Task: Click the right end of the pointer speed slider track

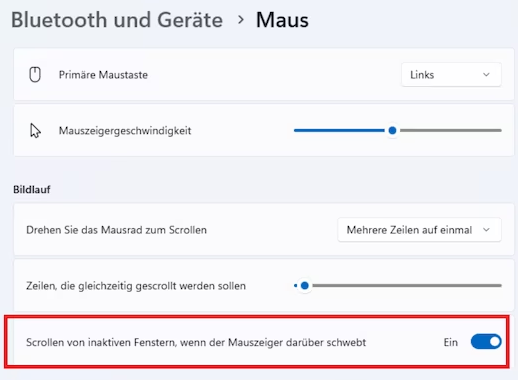Action: (x=499, y=130)
